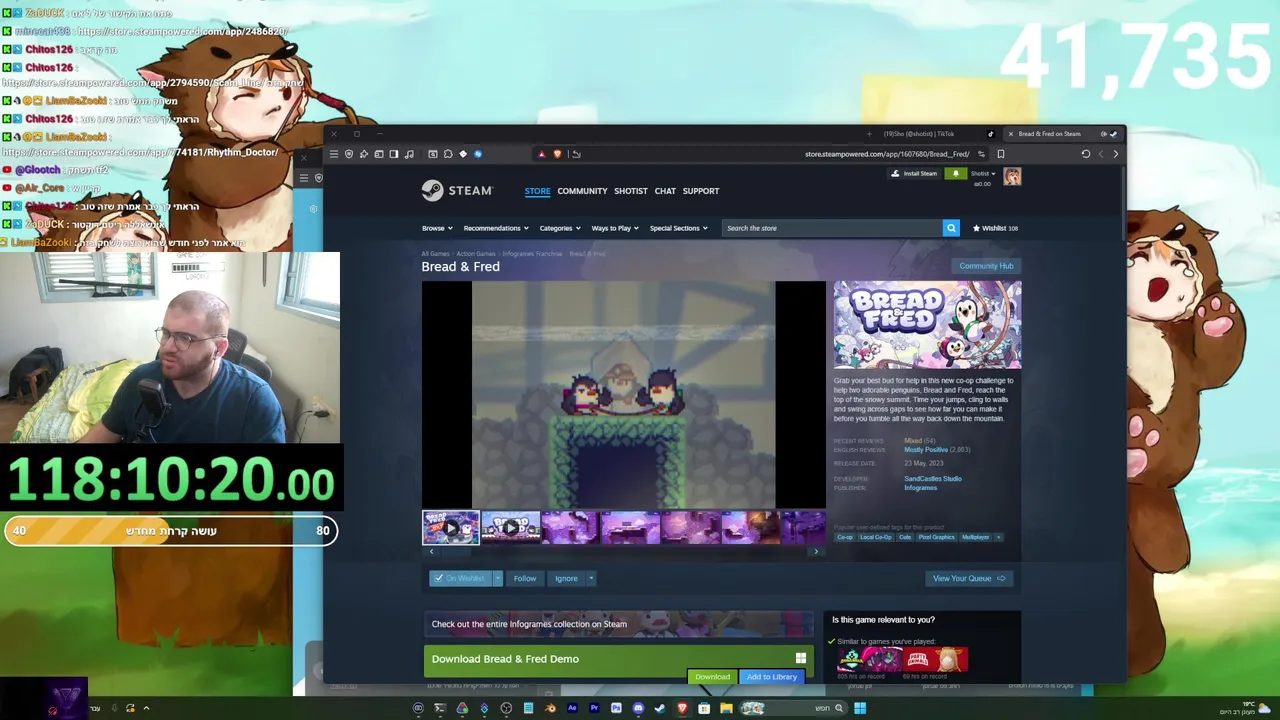
Task: Expand Browse store menu
Action: (437, 228)
